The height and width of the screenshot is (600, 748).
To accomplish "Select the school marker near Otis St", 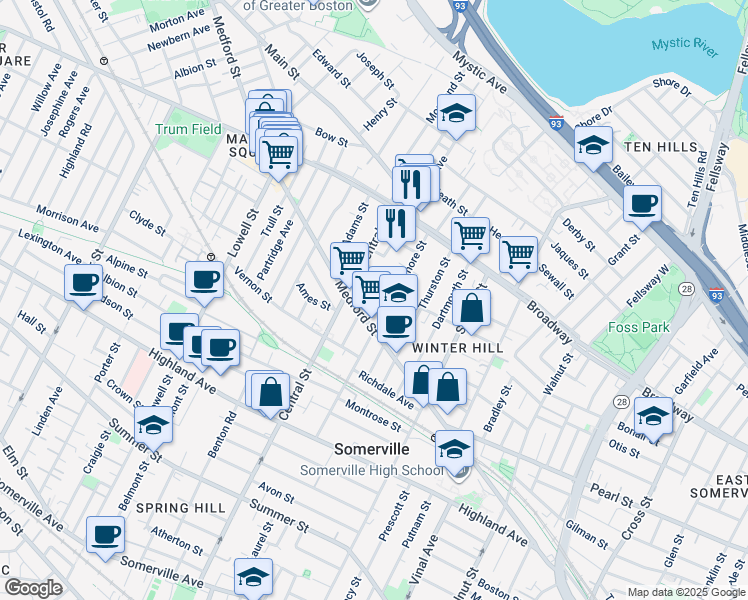I will point(653,415).
